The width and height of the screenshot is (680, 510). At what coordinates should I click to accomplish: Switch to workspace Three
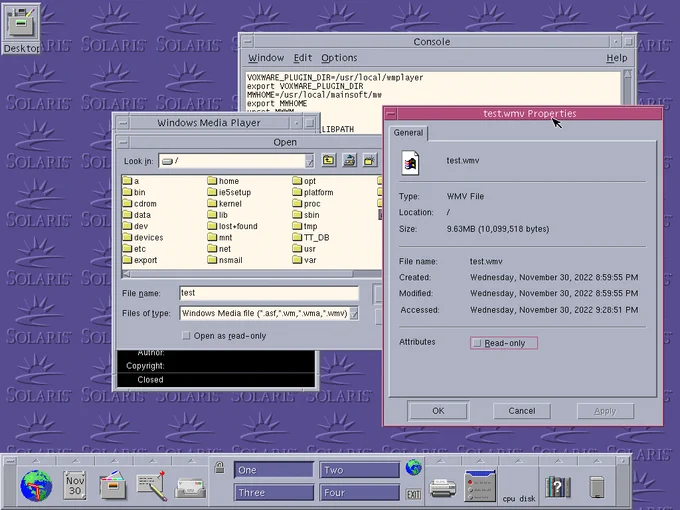coord(274,493)
